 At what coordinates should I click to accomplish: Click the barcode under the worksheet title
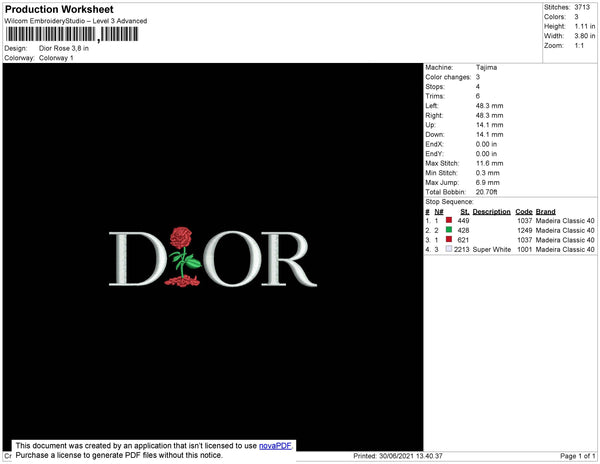(72, 34)
